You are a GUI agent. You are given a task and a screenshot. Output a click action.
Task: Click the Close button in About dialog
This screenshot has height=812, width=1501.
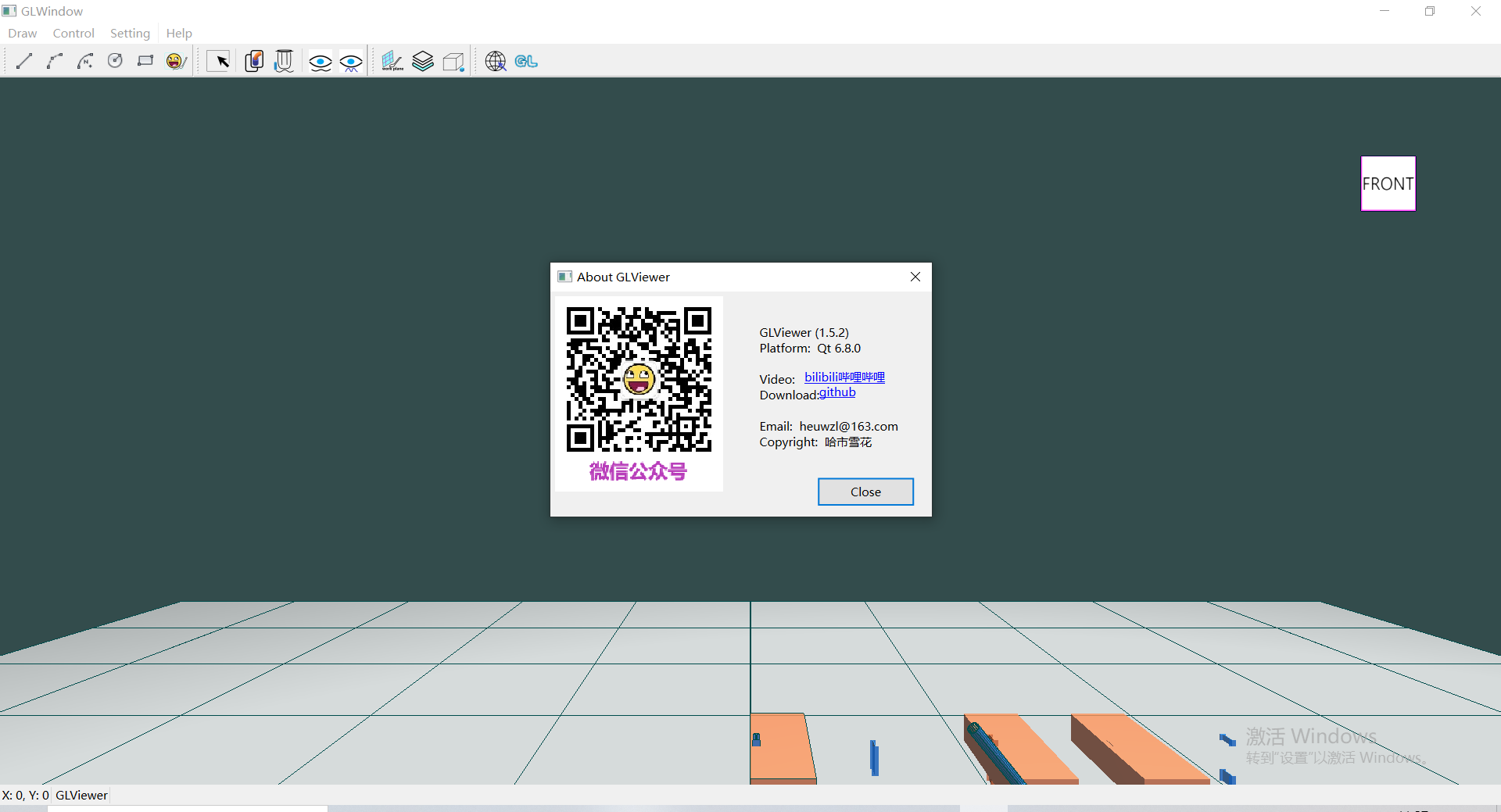[865, 492]
